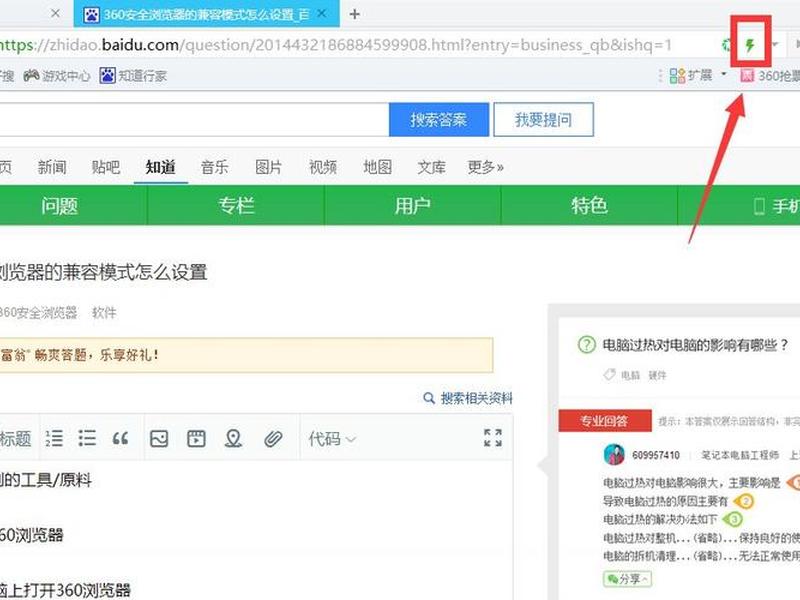800x600 pixels.
Task: Open the 分享 share dropdown
Action: (628, 579)
